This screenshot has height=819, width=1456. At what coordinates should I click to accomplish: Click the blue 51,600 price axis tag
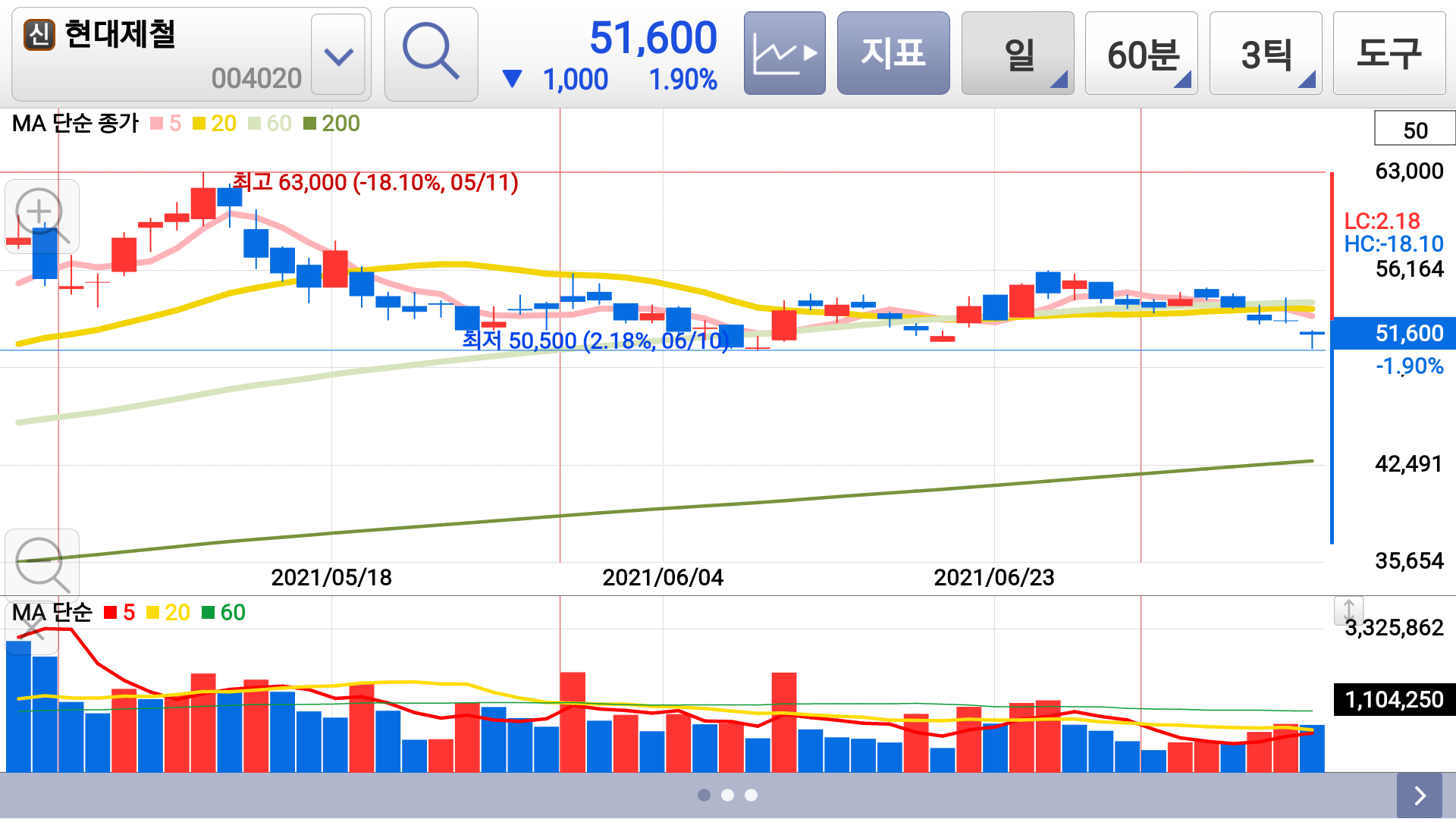click(x=1394, y=333)
